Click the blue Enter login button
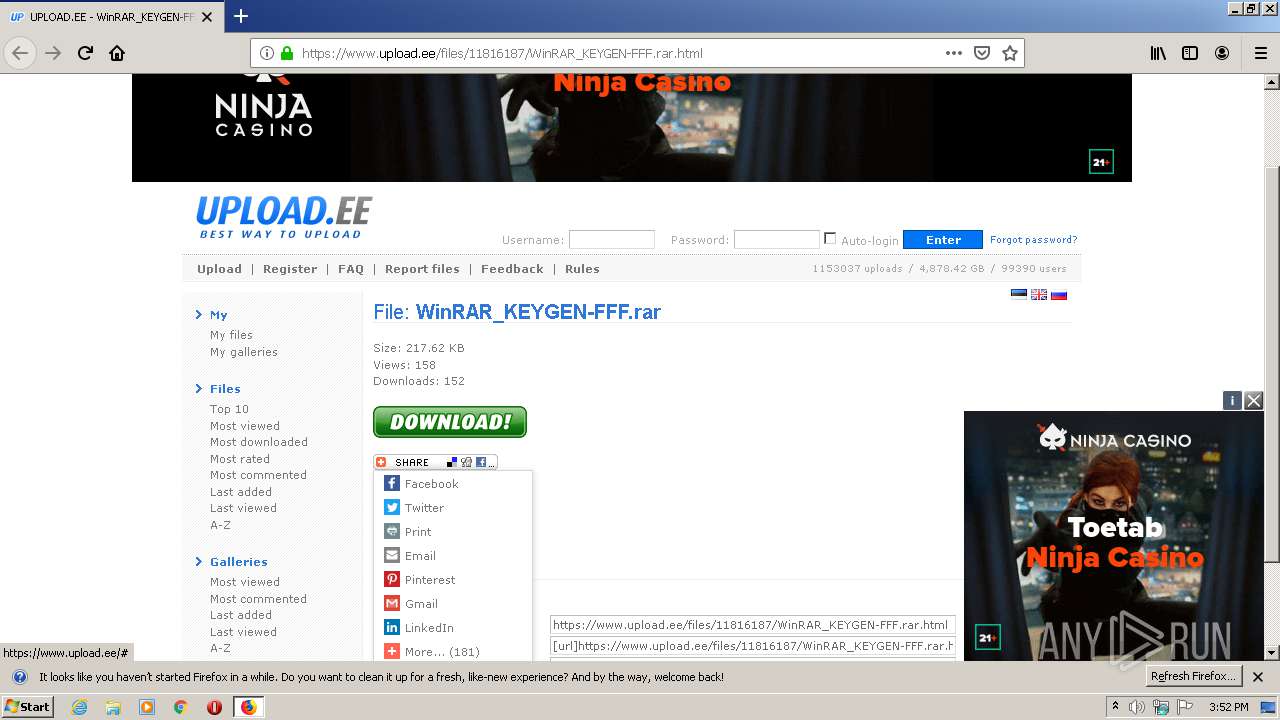This screenshot has width=1280, height=720. [x=943, y=240]
